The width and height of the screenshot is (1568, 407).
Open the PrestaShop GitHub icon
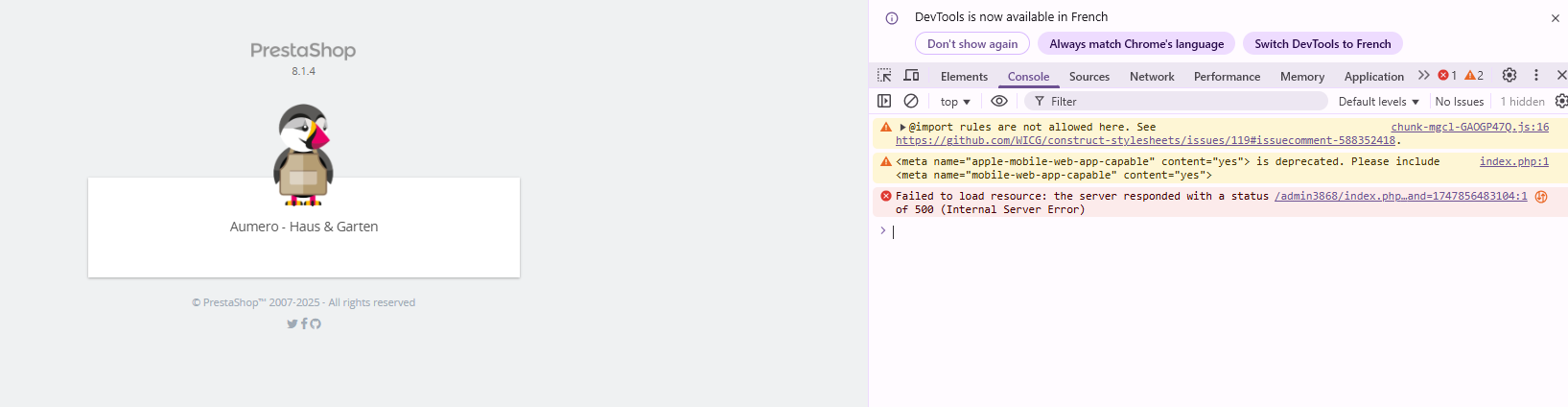[x=316, y=323]
